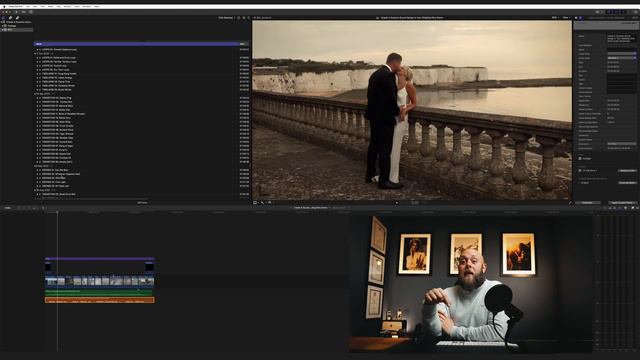Open the timeline tool selector dropdown
The width and height of the screenshot is (640, 360).
pos(44,208)
